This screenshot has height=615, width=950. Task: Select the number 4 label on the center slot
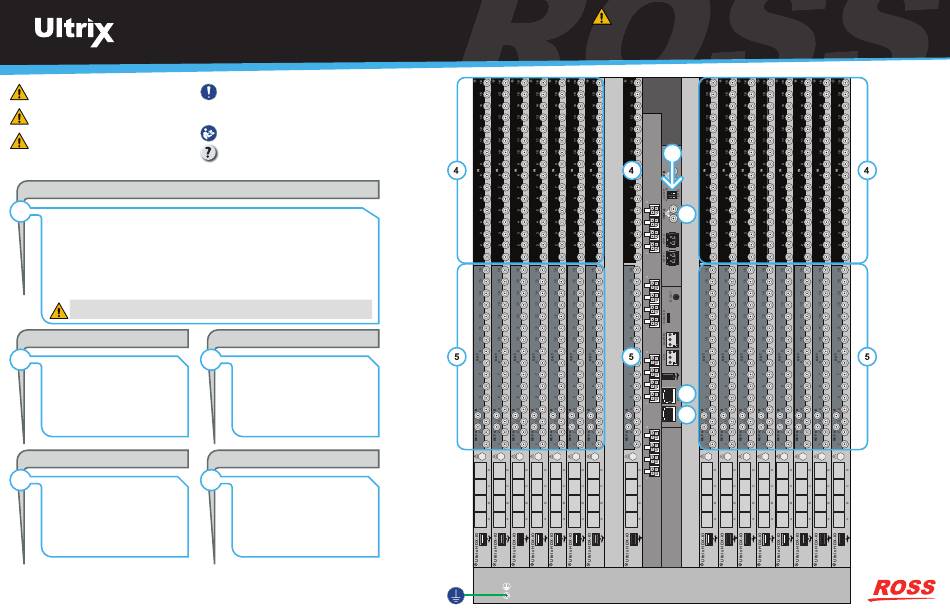[x=631, y=170]
